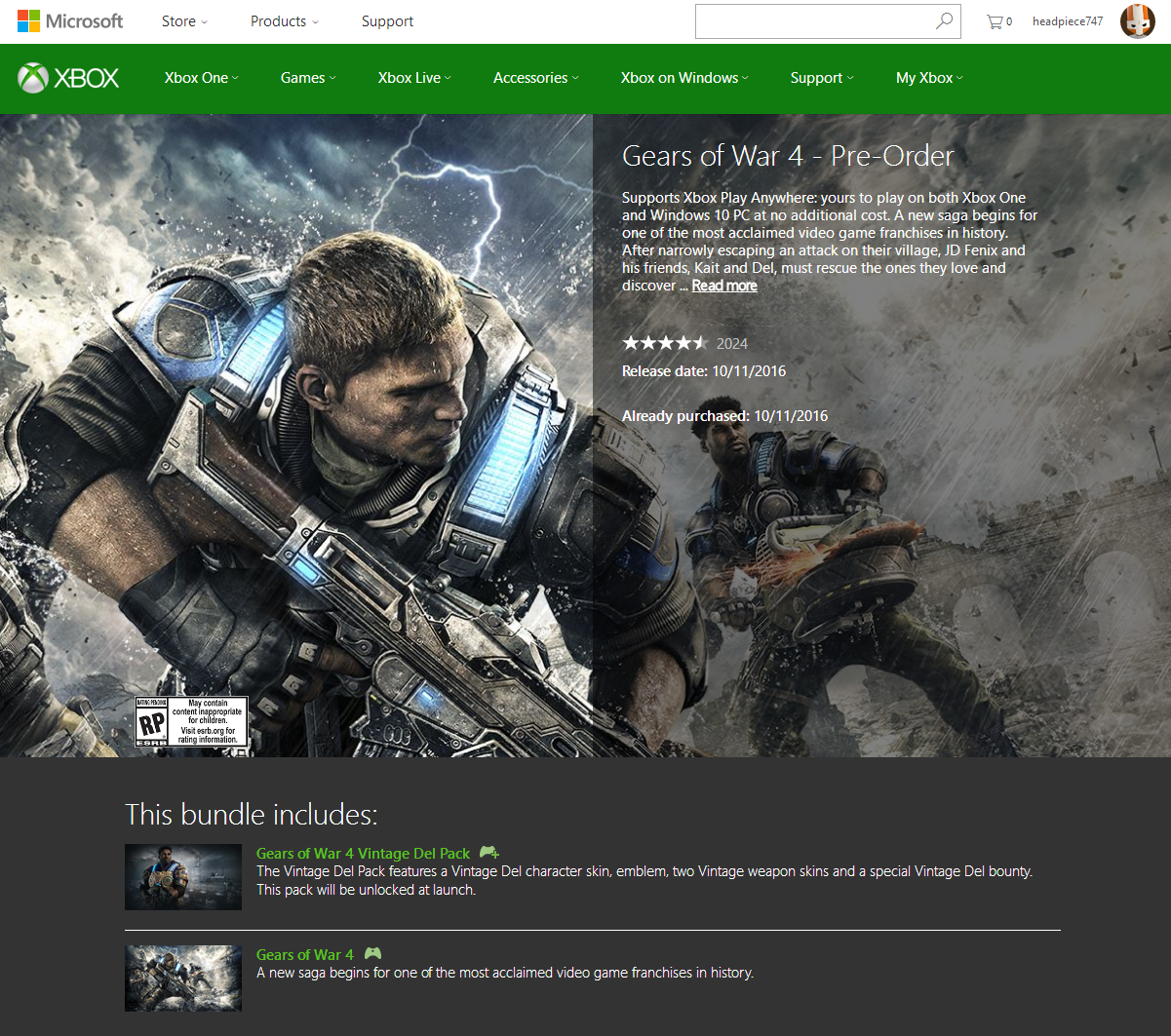
Task: Click the Read more link
Action: click(724, 286)
